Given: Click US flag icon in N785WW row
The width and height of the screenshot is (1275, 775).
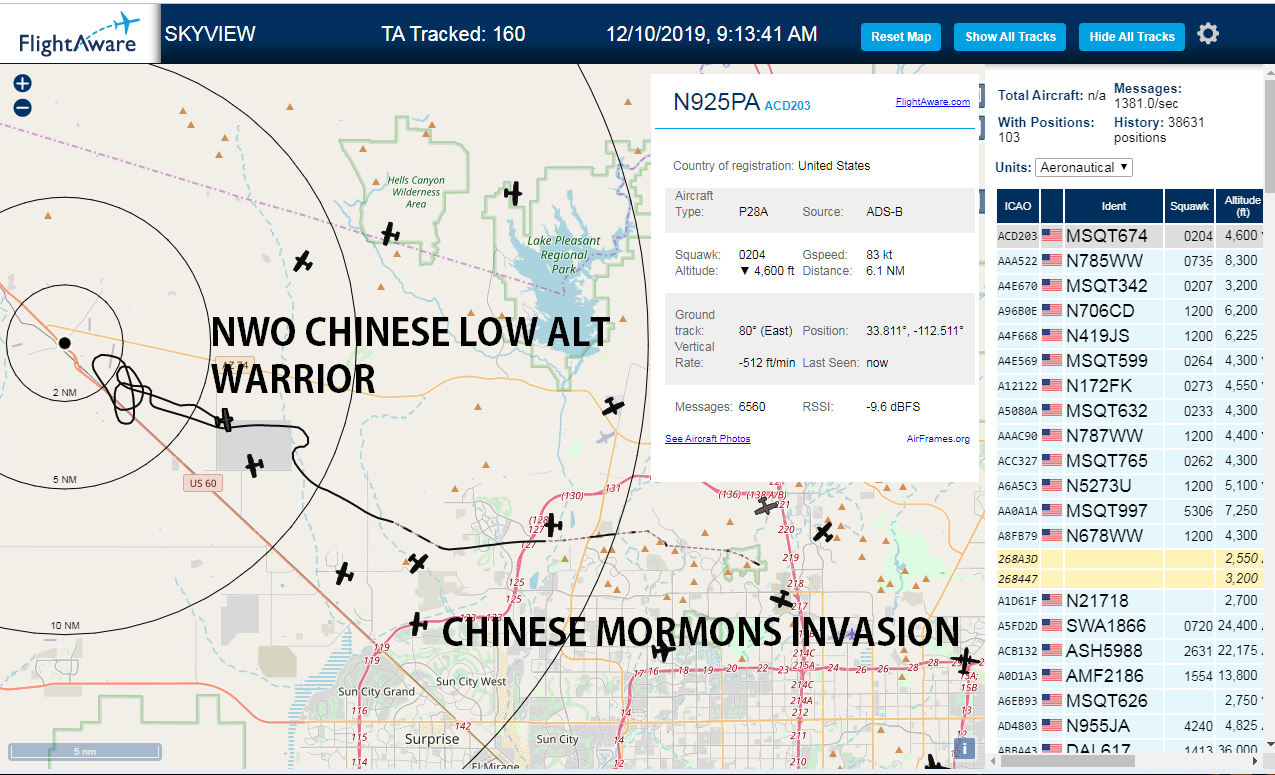Looking at the screenshot, I should 1051,261.
